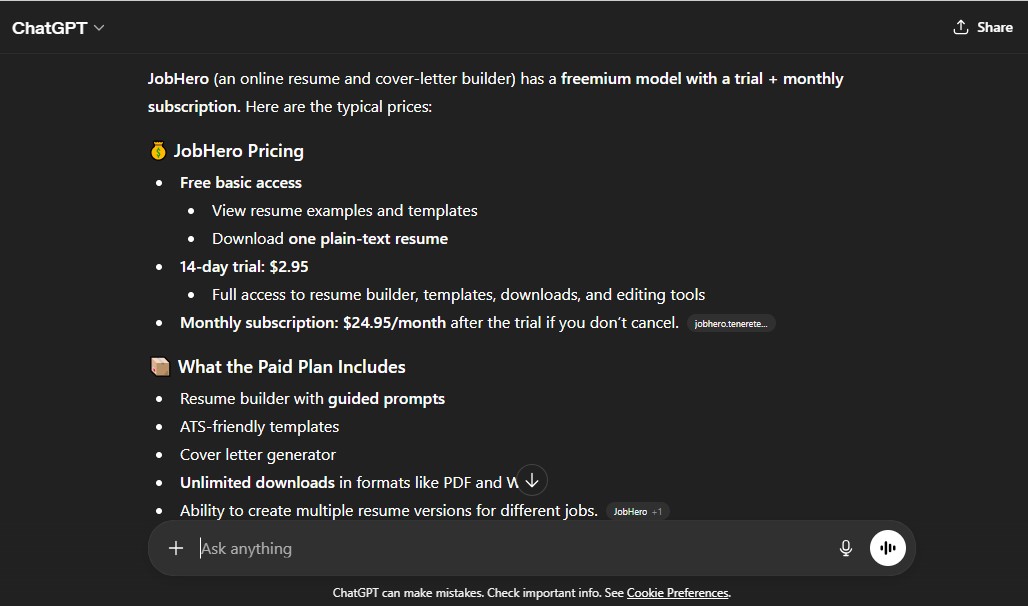This screenshot has width=1028, height=606.
Task: Click the plus icon to attach files
Action: (176, 548)
